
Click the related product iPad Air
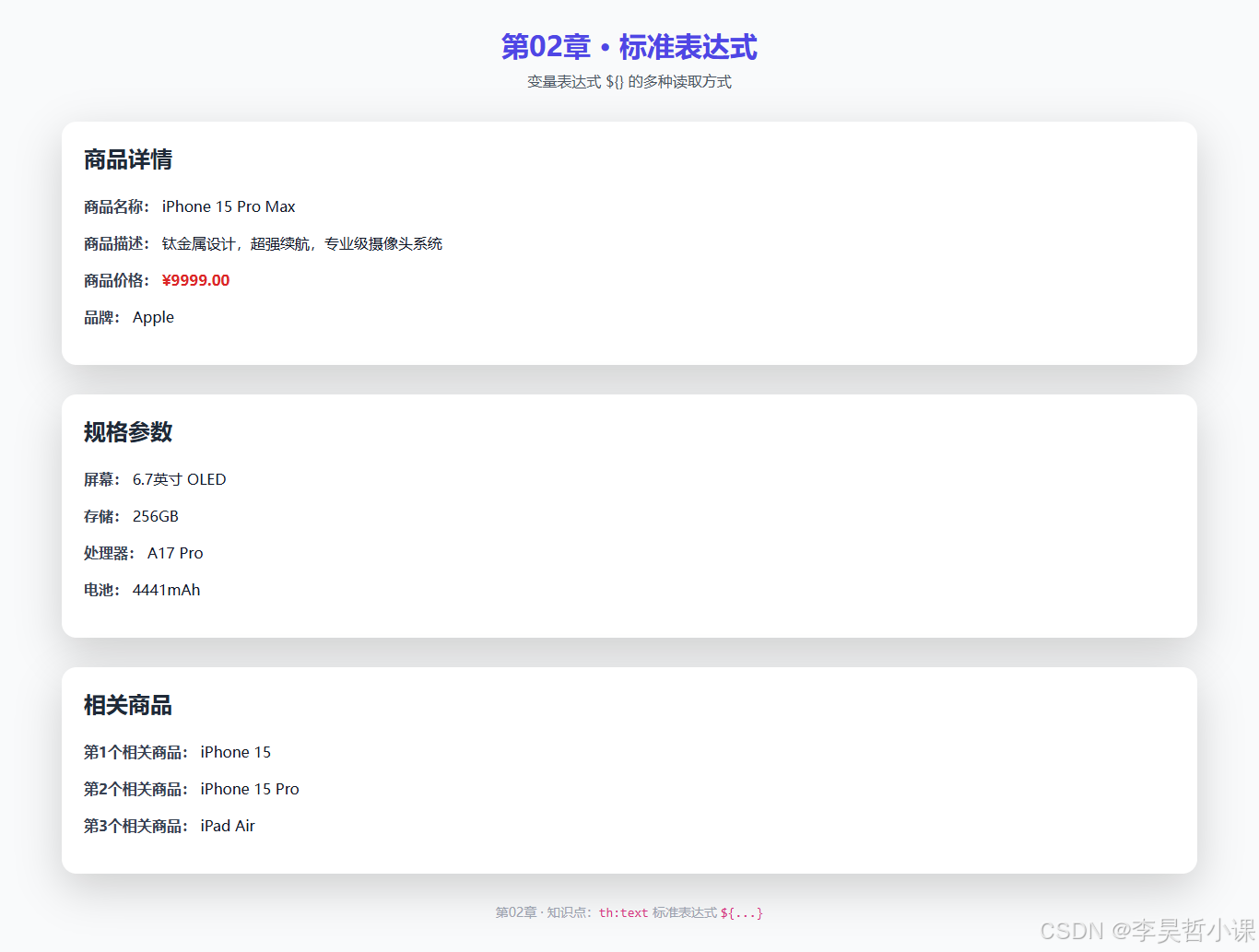228,826
